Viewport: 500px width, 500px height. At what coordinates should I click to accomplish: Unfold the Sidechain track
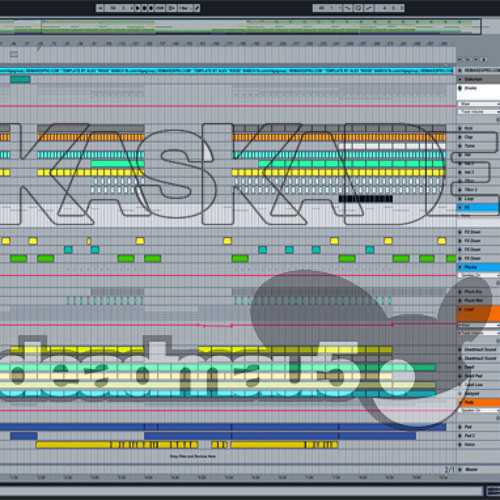tap(460, 79)
